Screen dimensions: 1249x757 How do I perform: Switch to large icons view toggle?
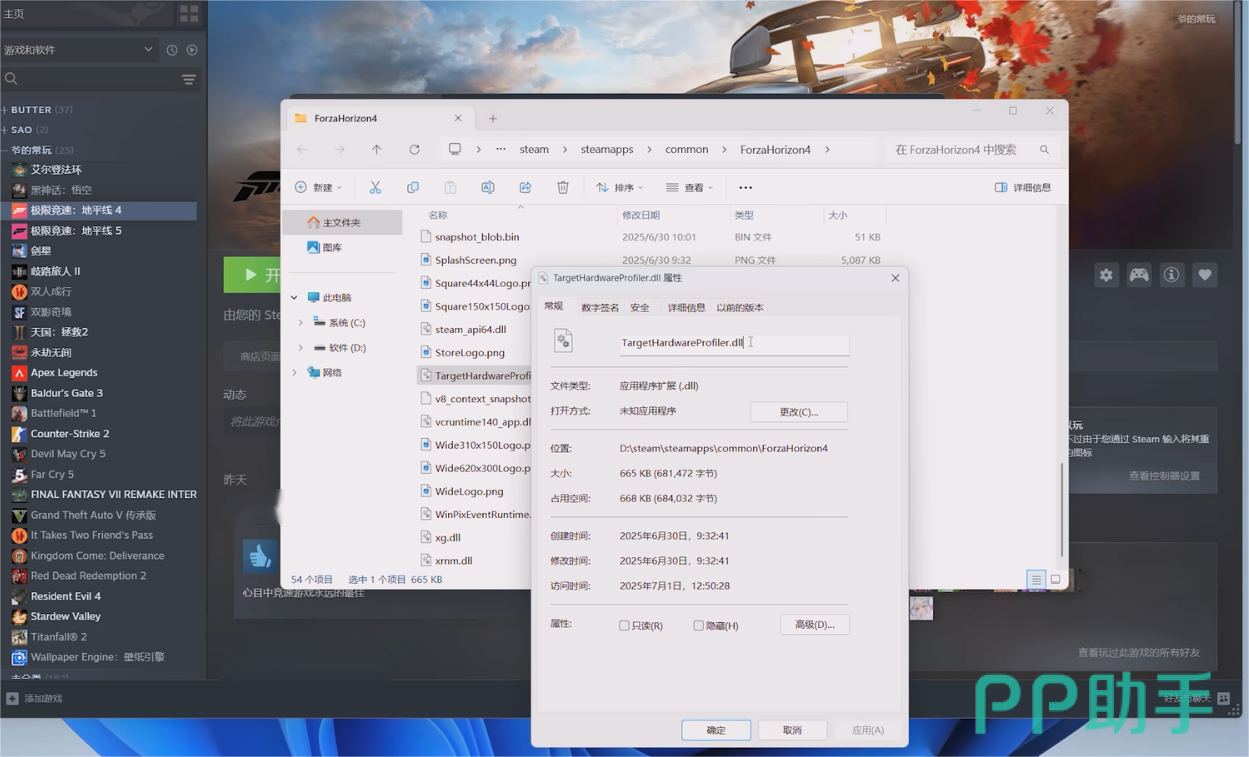pyautogui.click(x=1055, y=580)
